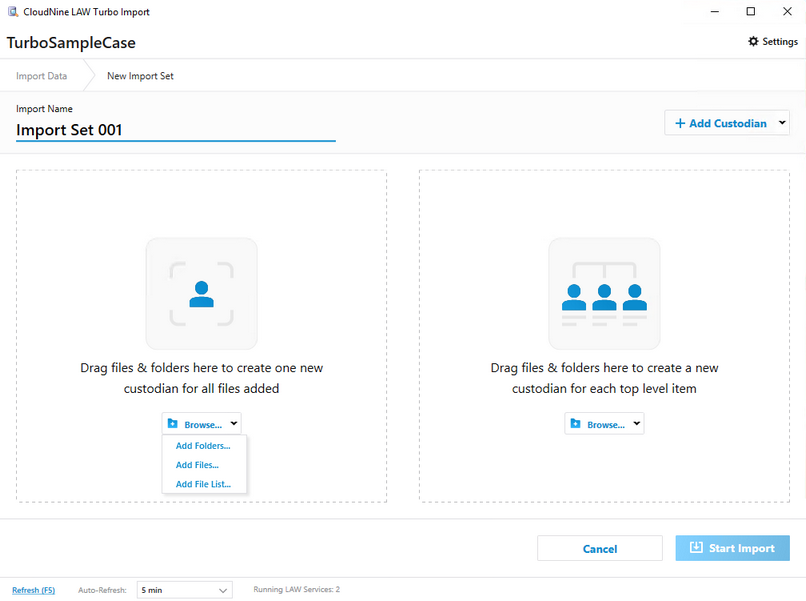
Task: Click the folder icon on left Browse button
Action: [x=173, y=424]
